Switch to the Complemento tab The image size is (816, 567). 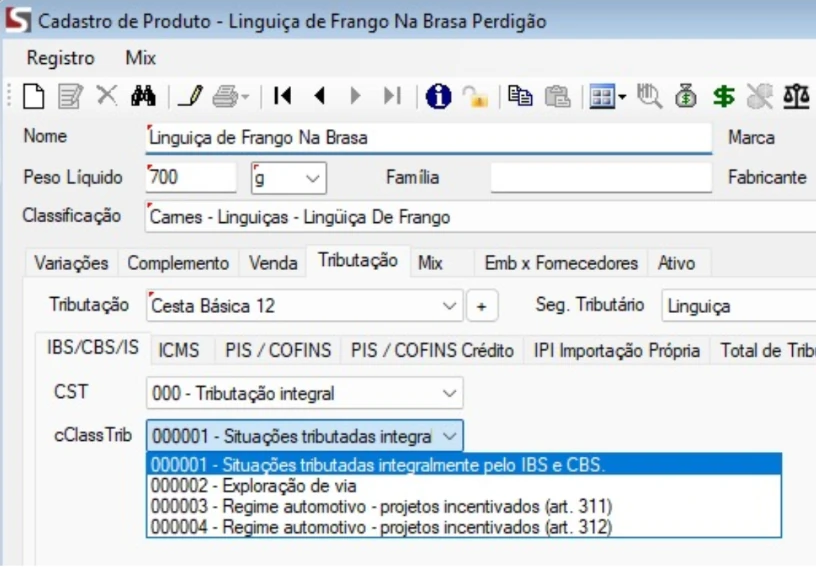click(x=178, y=263)
